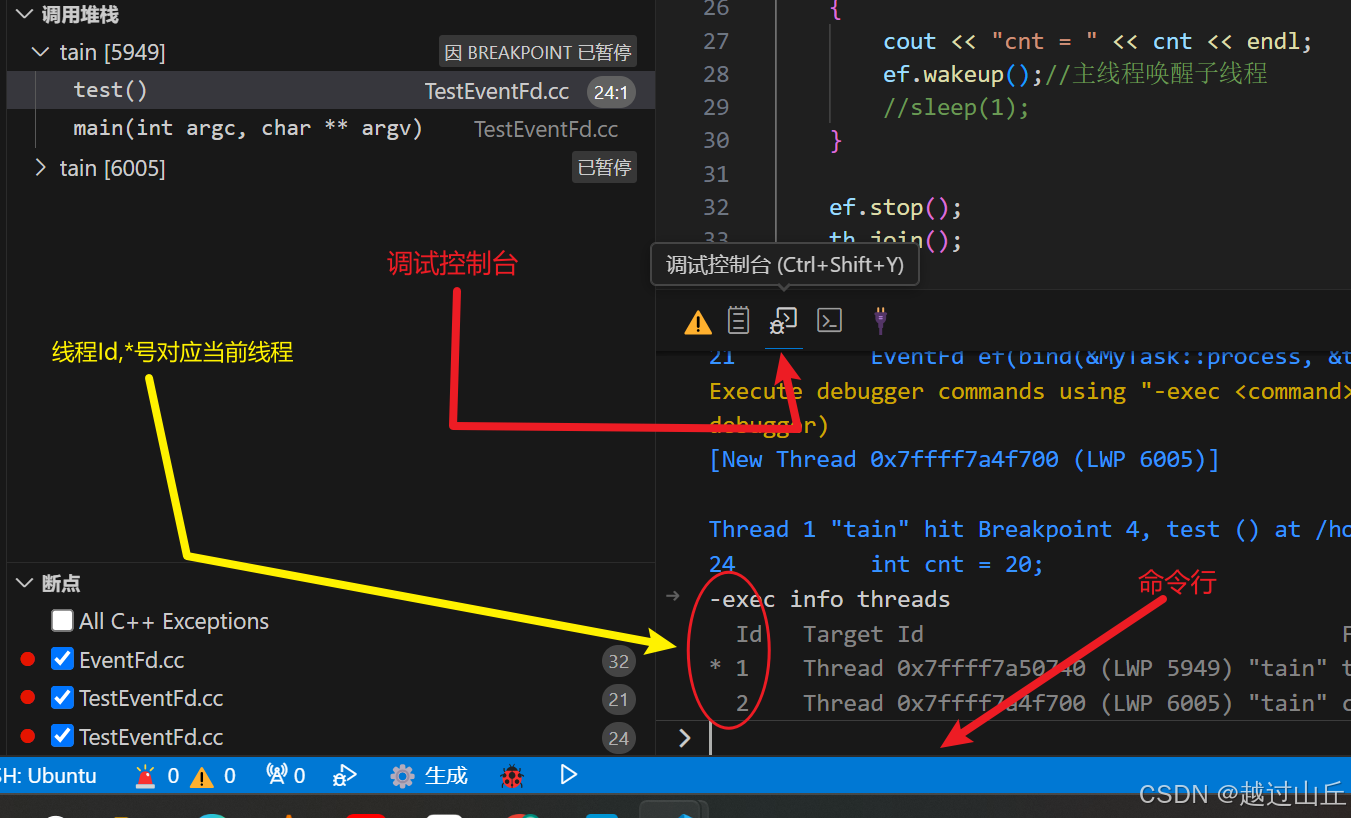
Task: Click the active 调试控制台 debug icon
Action: click(x=783, y=321)
